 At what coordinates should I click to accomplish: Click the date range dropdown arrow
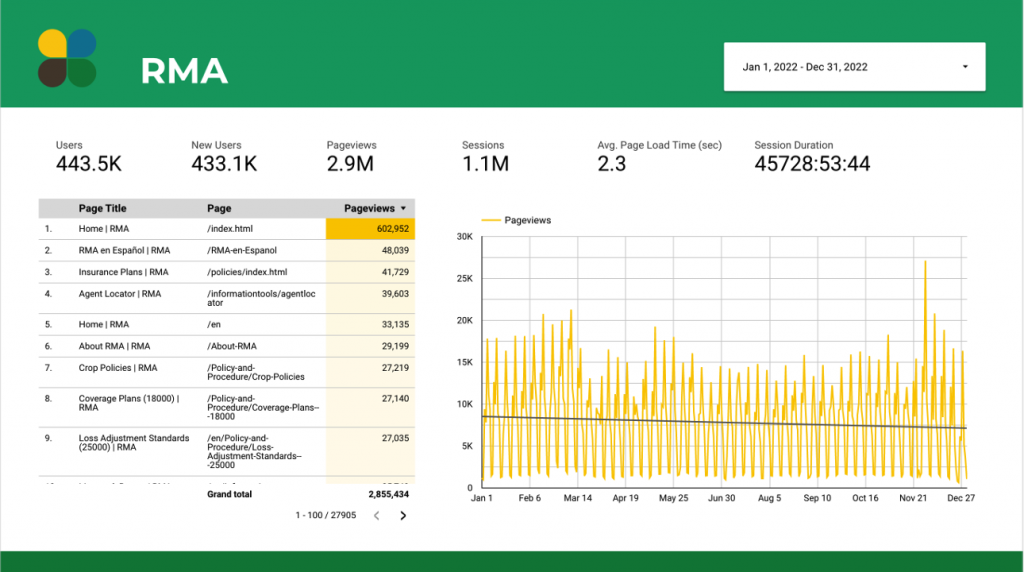pyautogui.click(x=965, y=67)
